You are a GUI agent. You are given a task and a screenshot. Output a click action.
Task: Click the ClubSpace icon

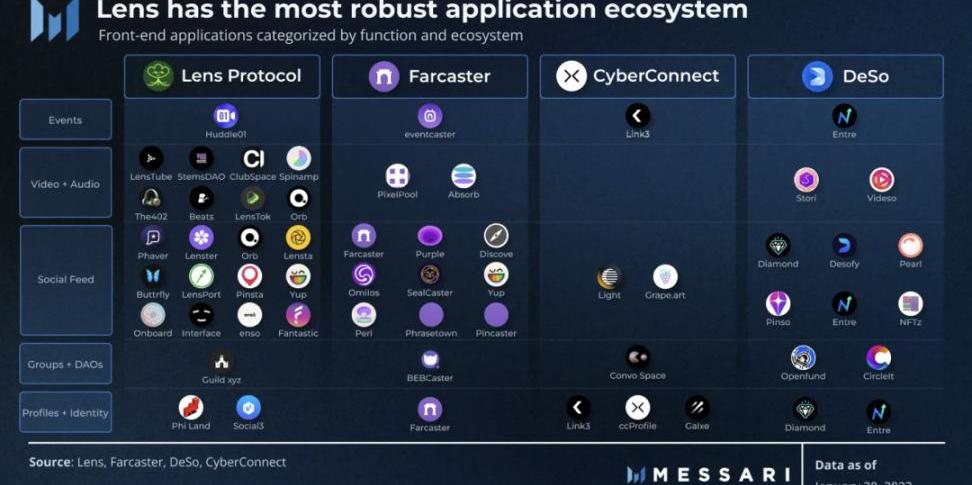(x=253, y=158)
